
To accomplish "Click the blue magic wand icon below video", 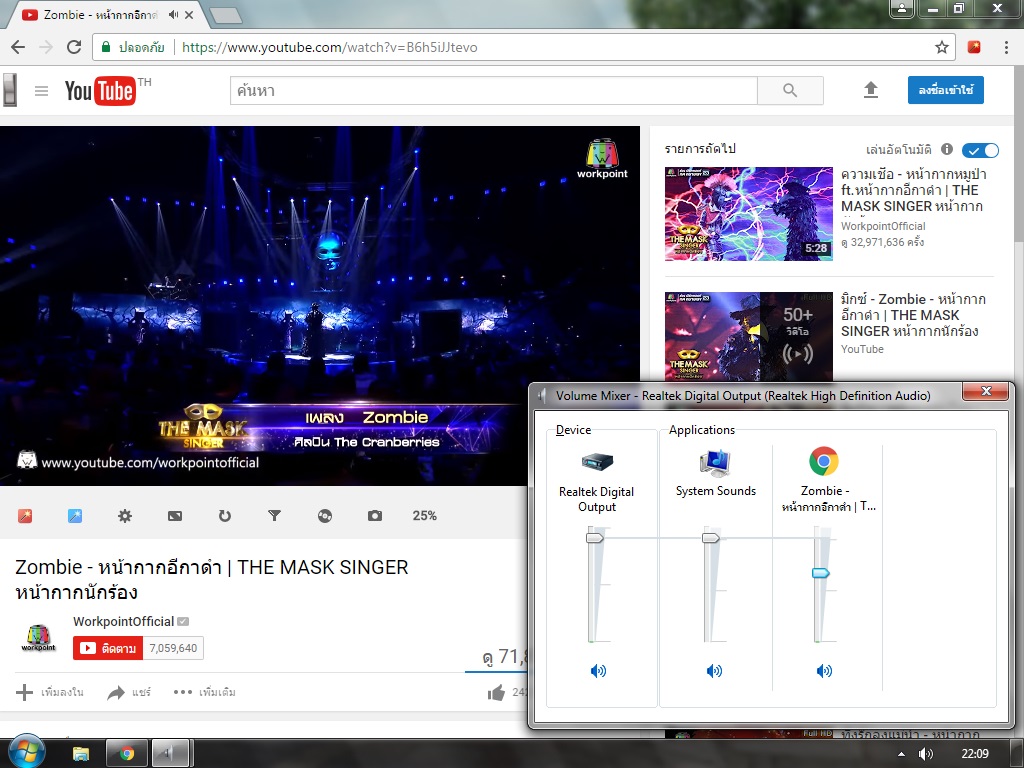I will (75, 516).
